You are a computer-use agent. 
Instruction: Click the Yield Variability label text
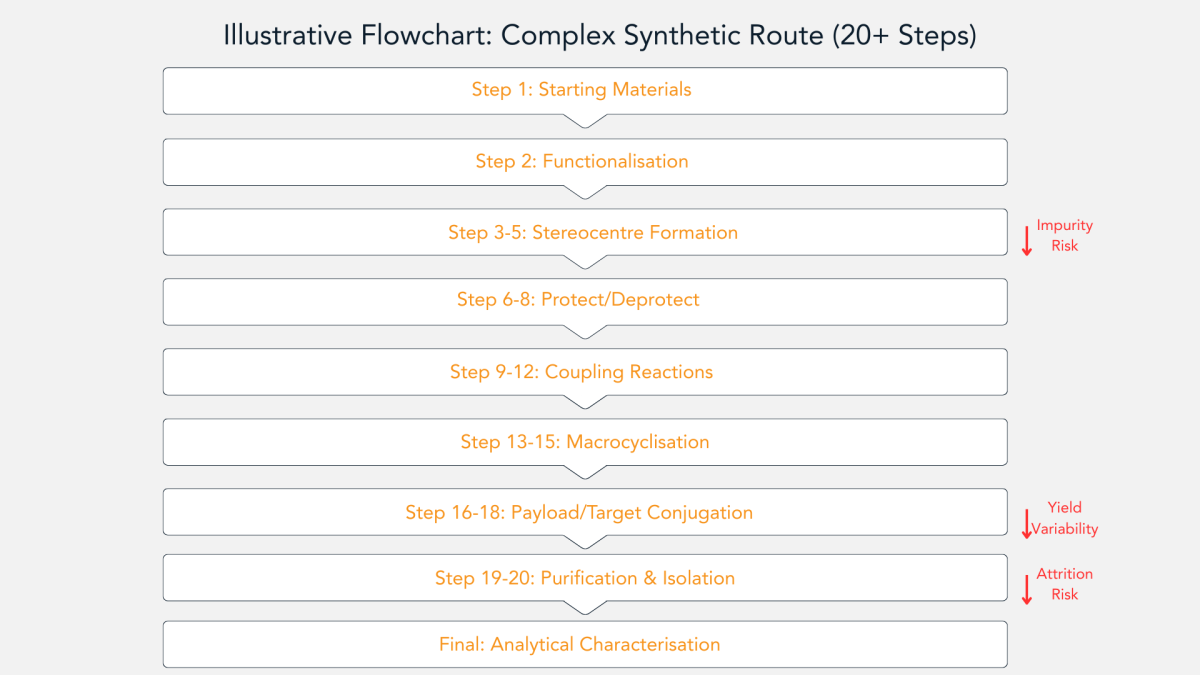coord(1064,518)
